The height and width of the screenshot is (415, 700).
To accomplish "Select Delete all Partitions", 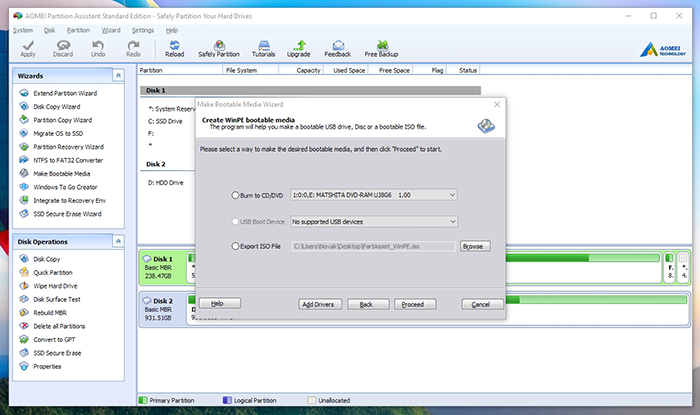I will pyautogui.click(x=59, y=326).
